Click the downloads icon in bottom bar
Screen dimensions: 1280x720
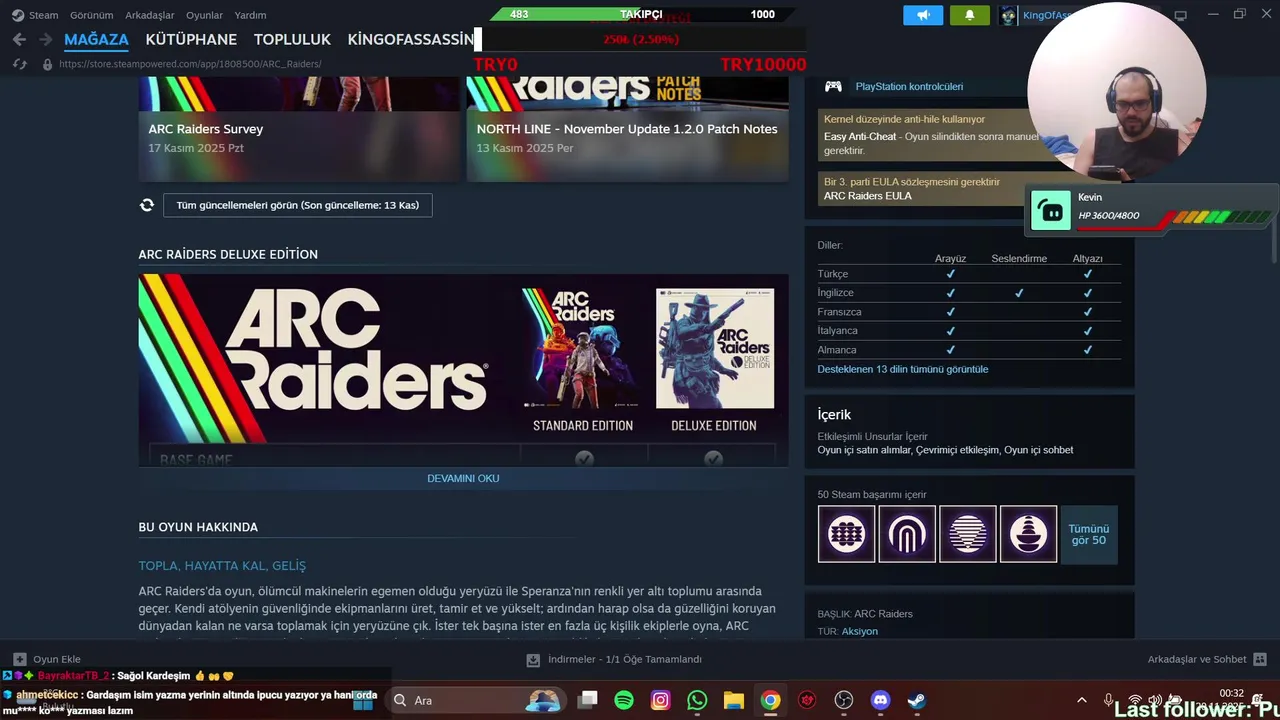click(x=533, y=660)
